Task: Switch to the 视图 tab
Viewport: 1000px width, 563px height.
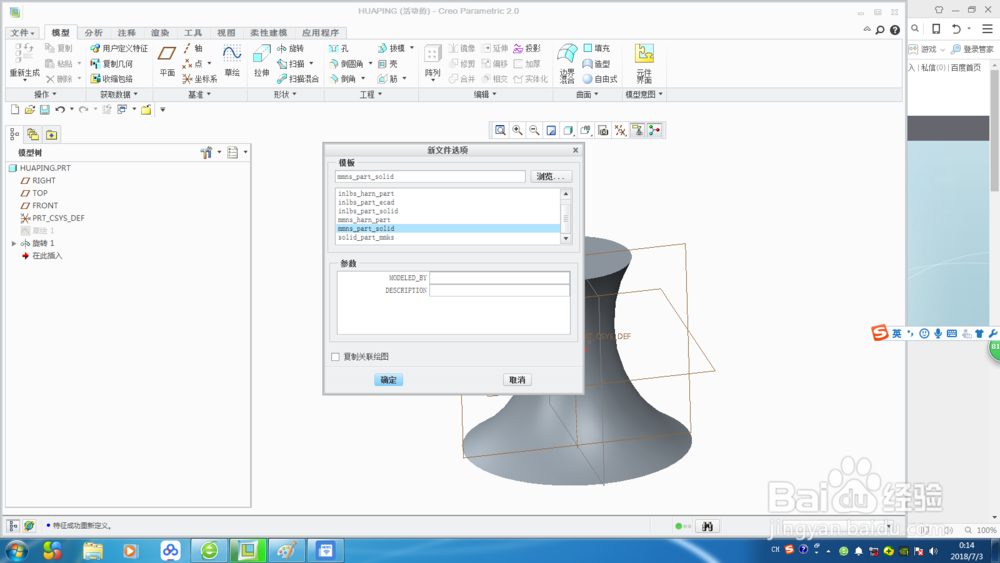Action: point(226,33)
